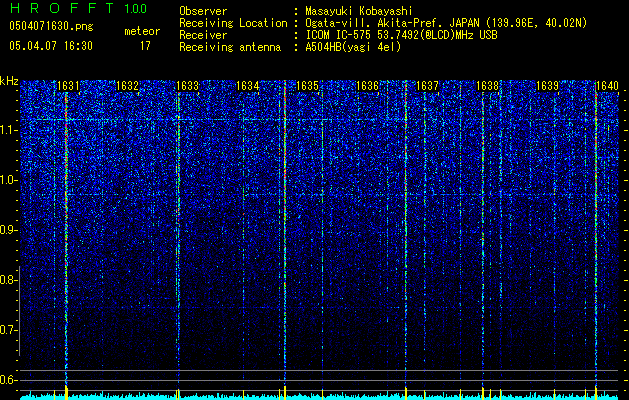629x400 pixels.
Task: Click the 0.9 frequency axis label
Action: 8,230
